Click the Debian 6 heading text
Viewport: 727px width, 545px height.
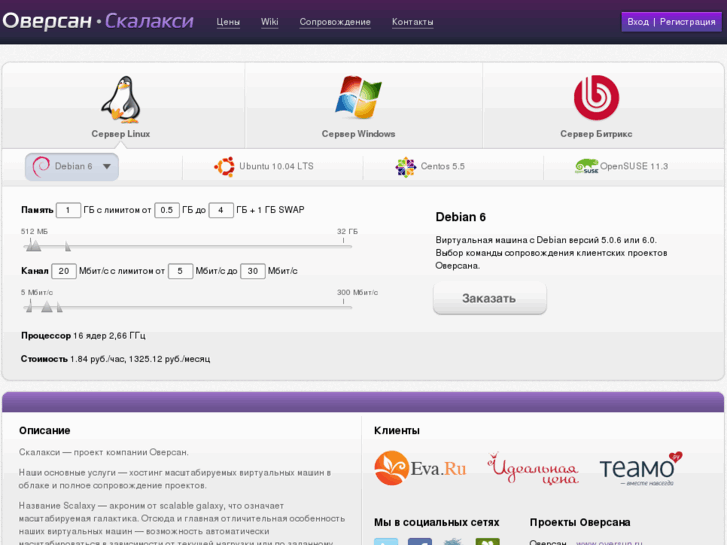[460, 217]
